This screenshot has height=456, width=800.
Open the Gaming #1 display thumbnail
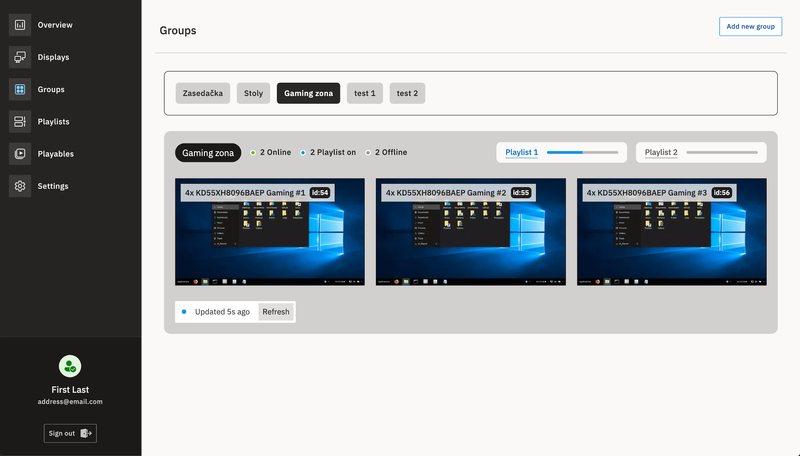(x=270, y=232)
